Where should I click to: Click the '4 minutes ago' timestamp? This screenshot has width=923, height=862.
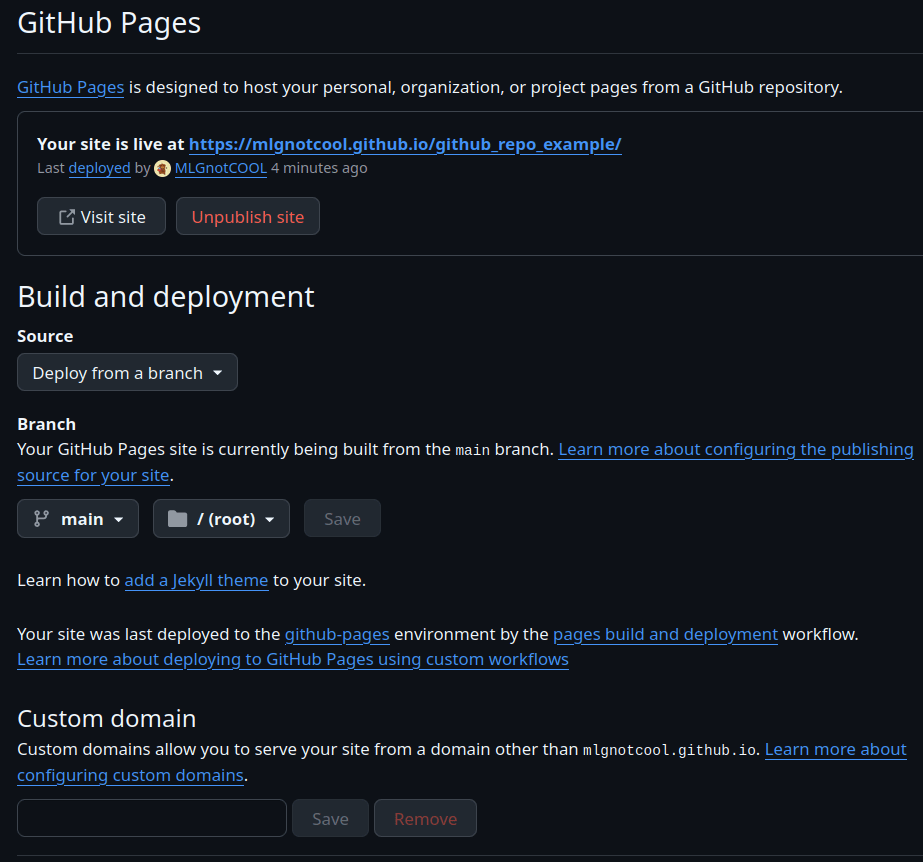[319, 168]
